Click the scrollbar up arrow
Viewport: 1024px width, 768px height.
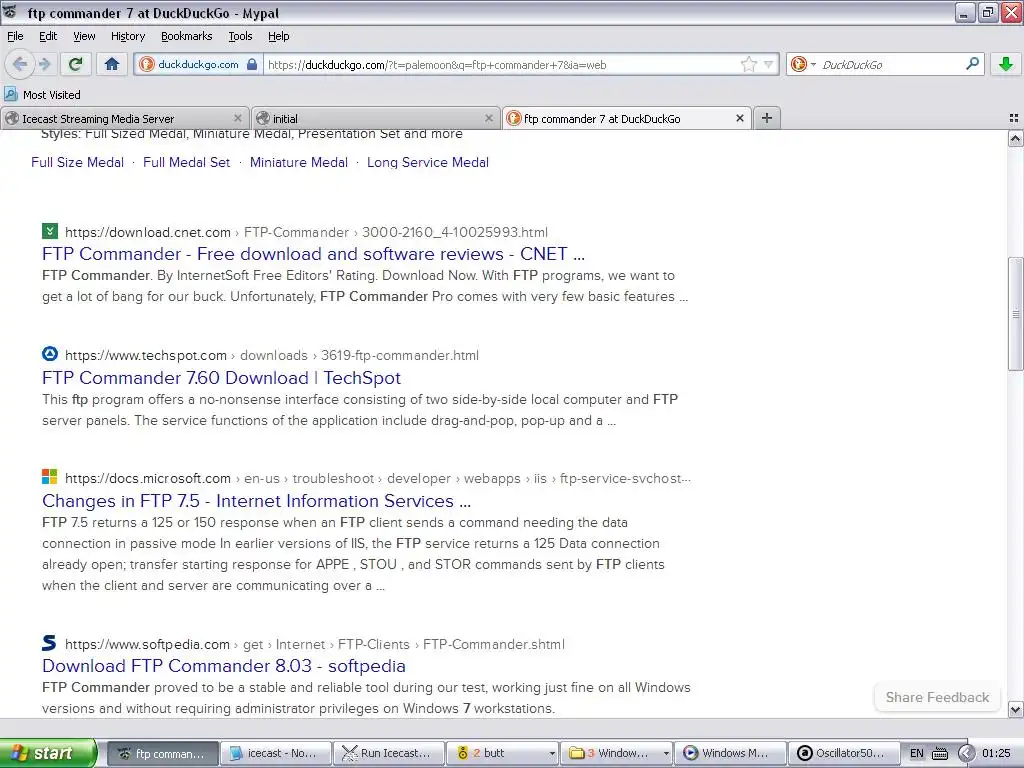[1016, 138]
